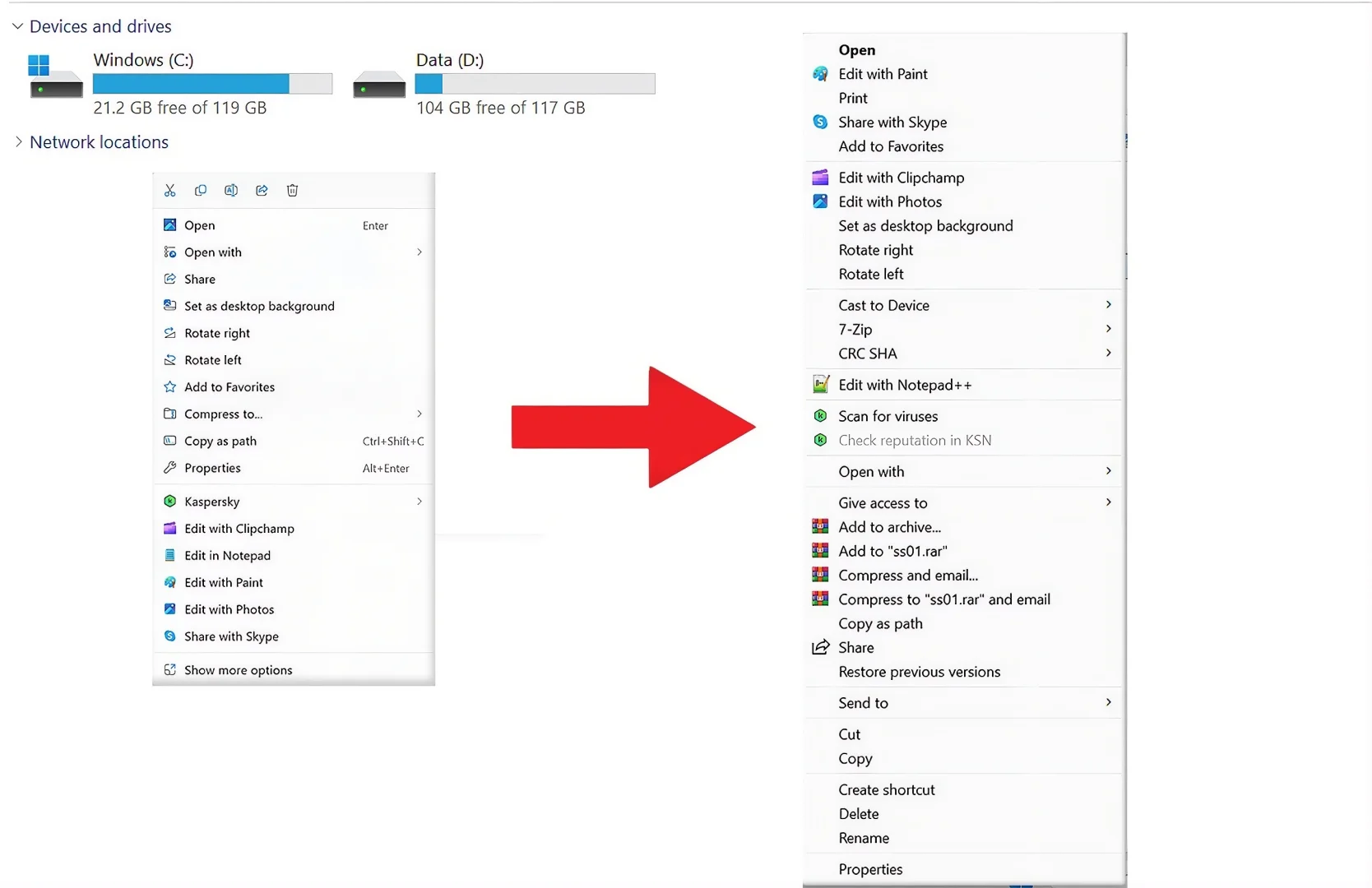Expand the CRC SHA submenu arrow
1372x888 pixels.
(1109, 353)
